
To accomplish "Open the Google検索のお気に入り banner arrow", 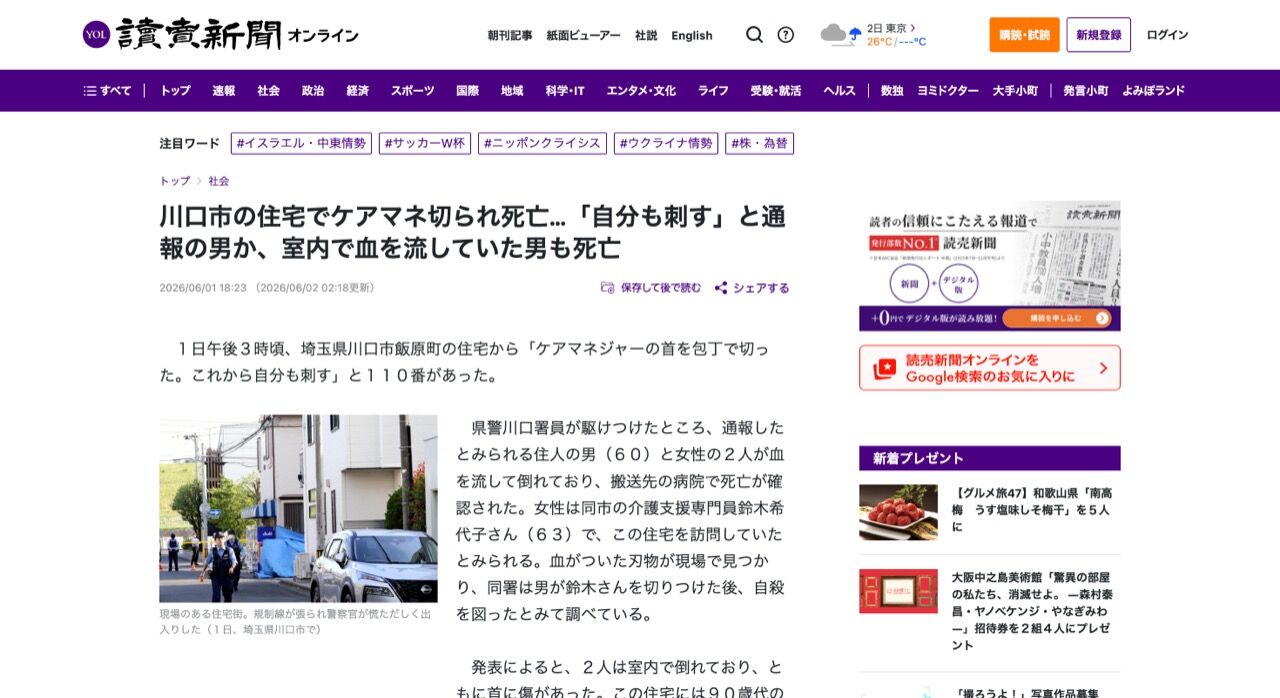I will [x=1103, y=368].
